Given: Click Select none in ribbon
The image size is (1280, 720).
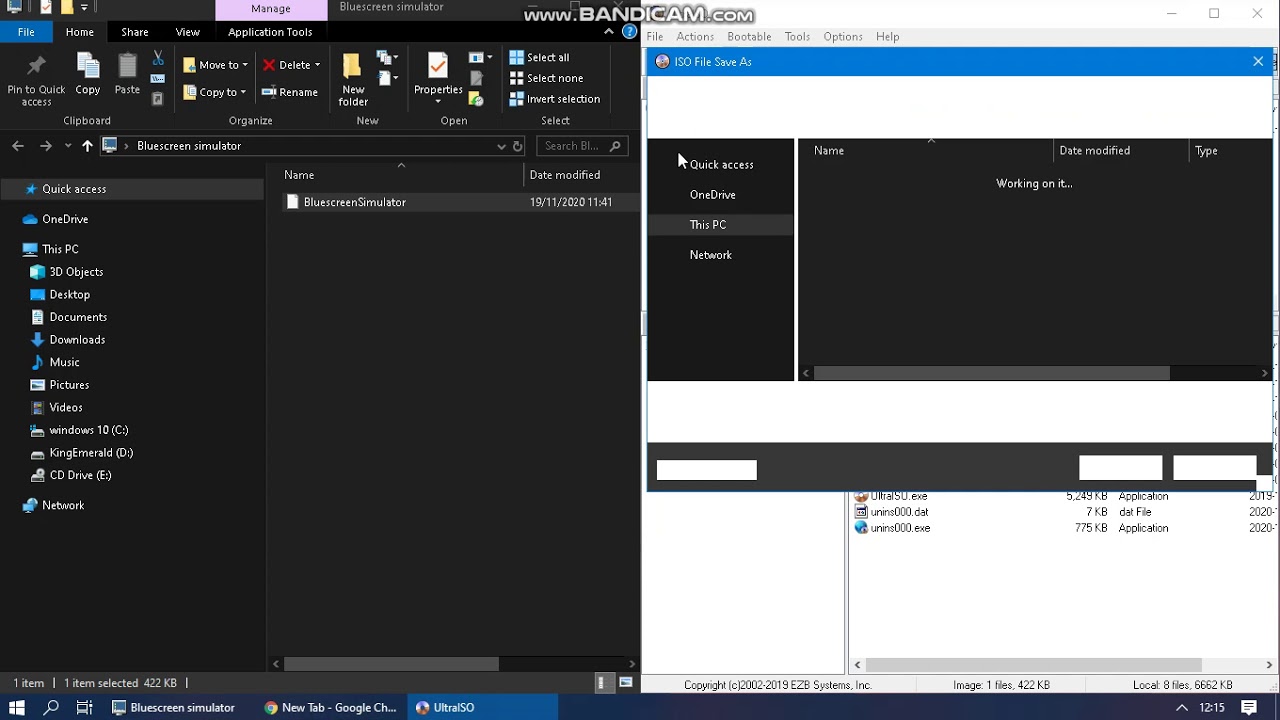Looking at the screenshot, I should tap(546, 78).
